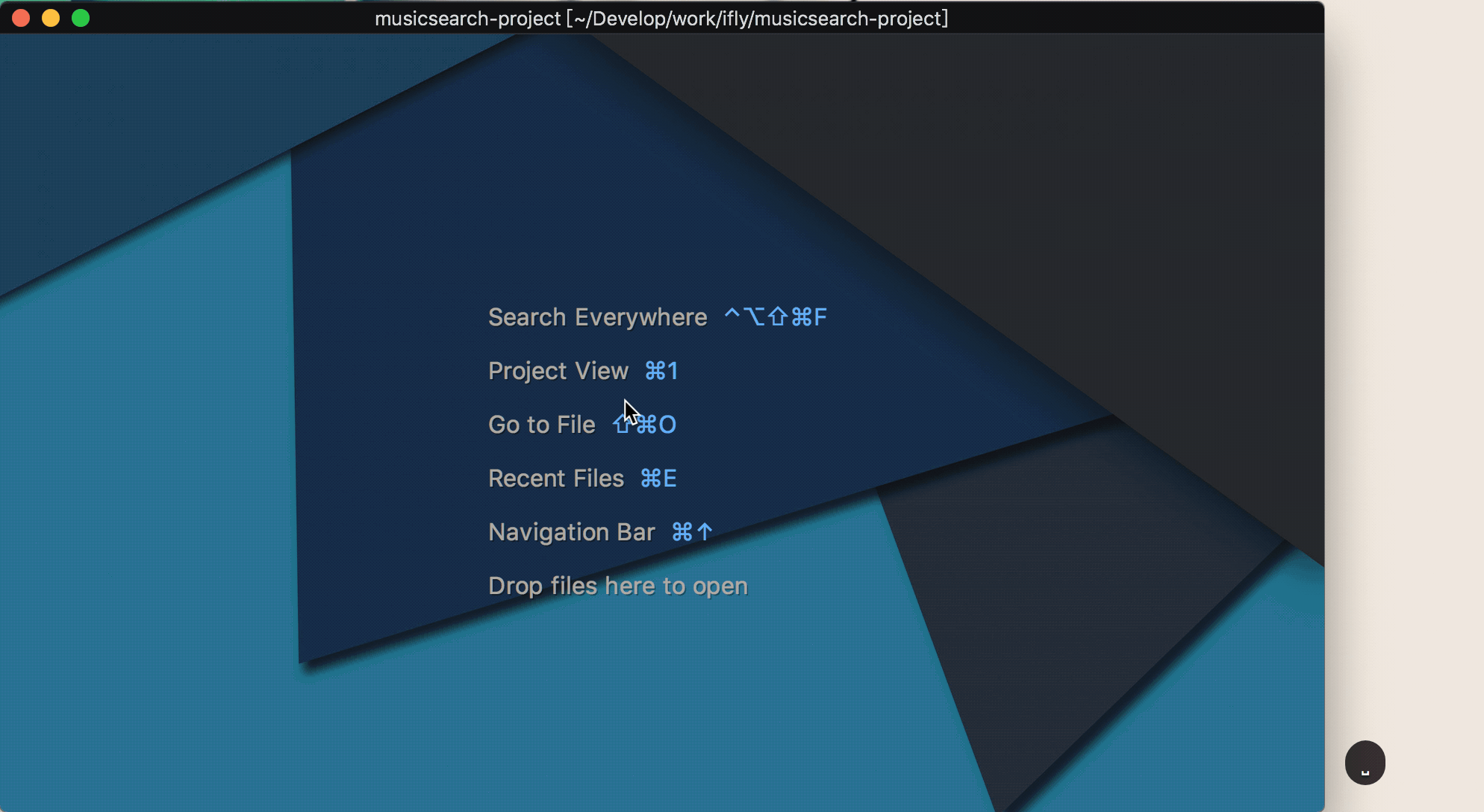This screenshot has height=812, width=1484.
Task: Click the yellow minimize window button
Action: [x=51, y=18]
